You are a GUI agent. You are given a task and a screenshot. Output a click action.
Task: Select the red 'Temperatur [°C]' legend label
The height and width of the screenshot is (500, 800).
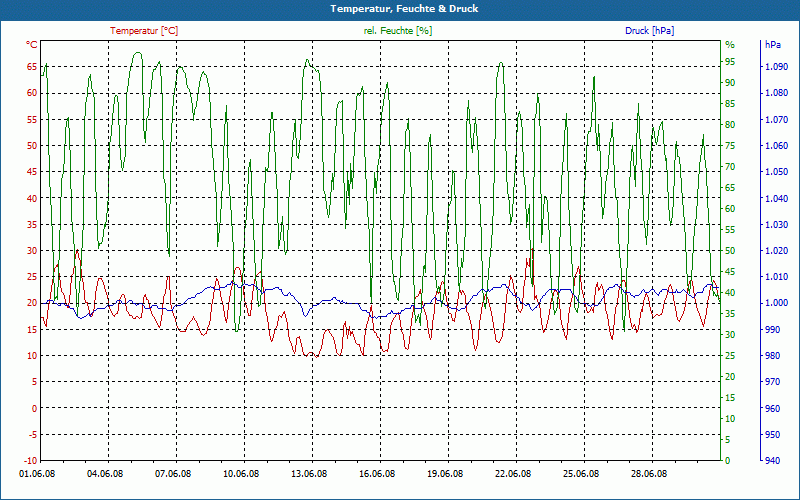click(144, 31)
